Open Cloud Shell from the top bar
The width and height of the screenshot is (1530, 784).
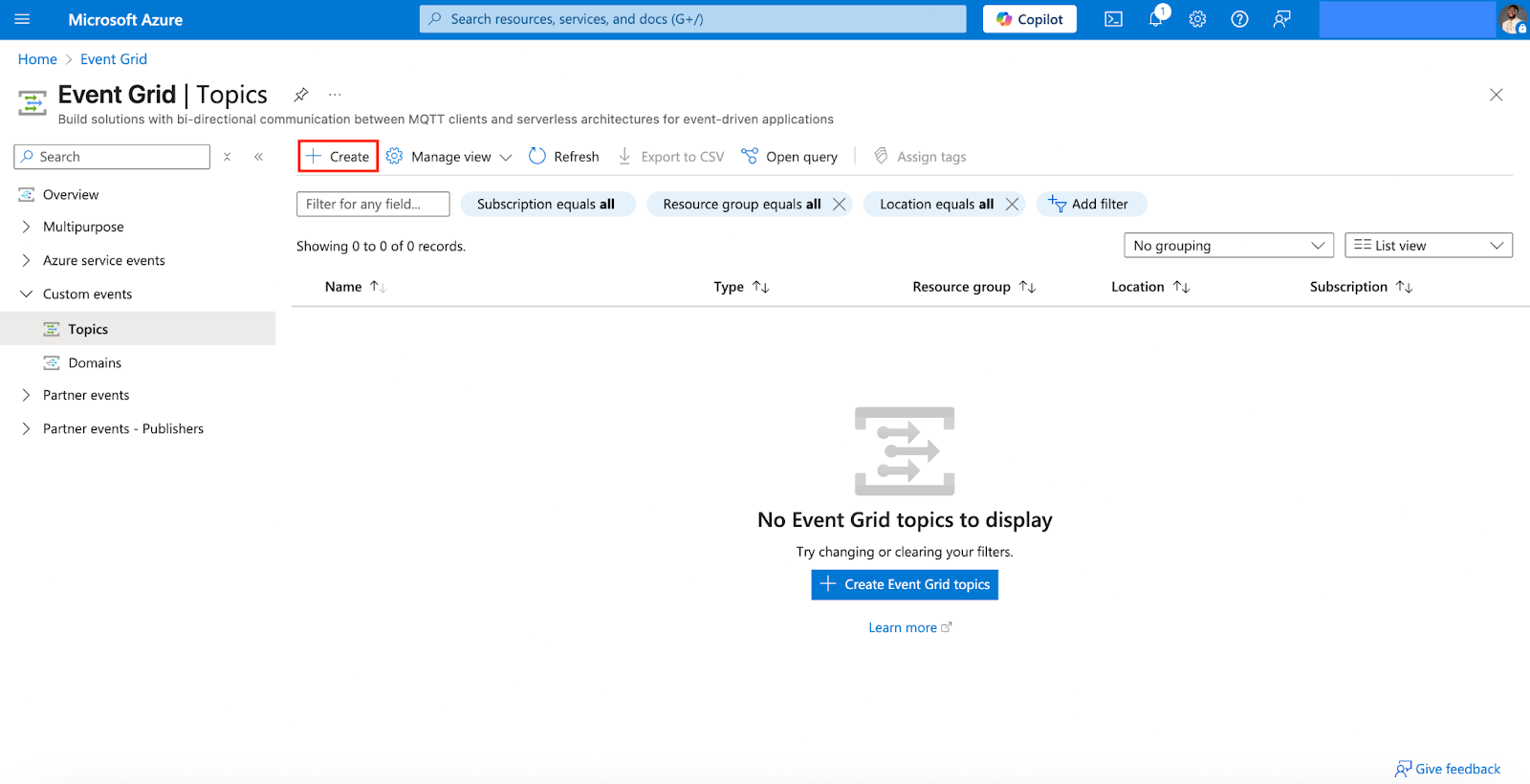1113,19
